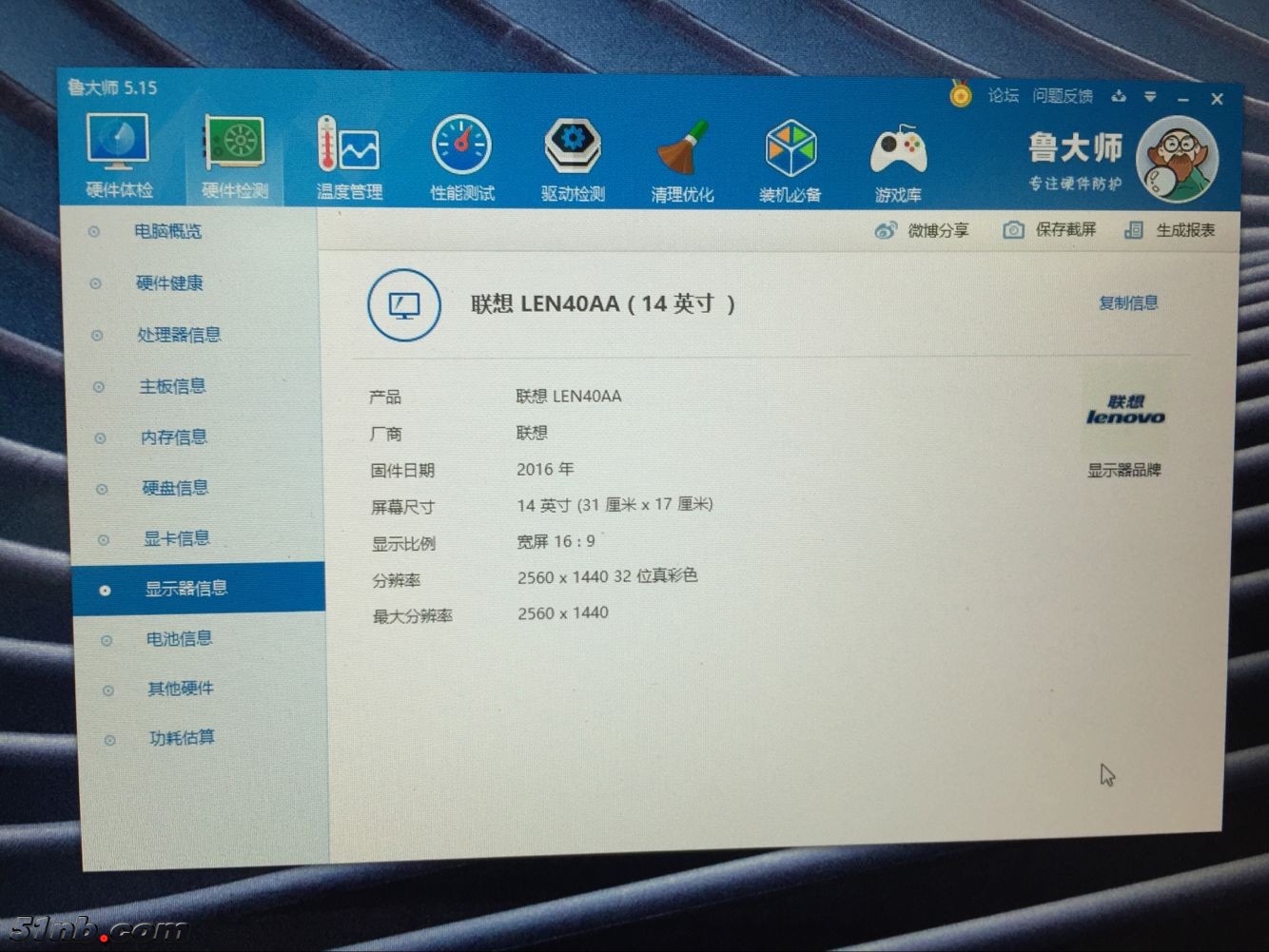Click the value 2560 x 1440 32 位真彩色
This screenshot has height=952, width=1269.
(608, 576)
